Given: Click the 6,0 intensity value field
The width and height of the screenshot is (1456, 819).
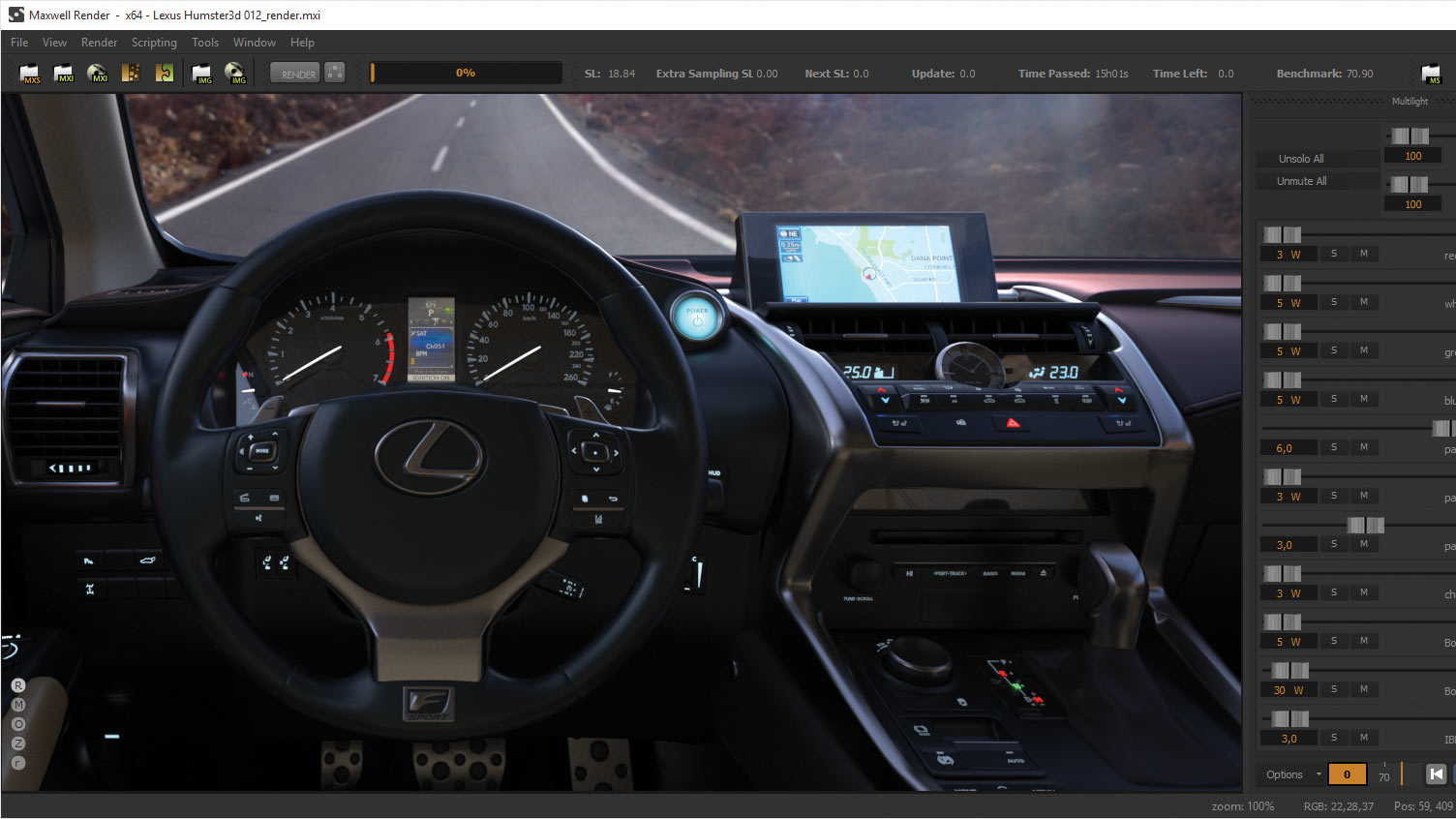Looking at the screenshot, I should [x=1288, y=448].
